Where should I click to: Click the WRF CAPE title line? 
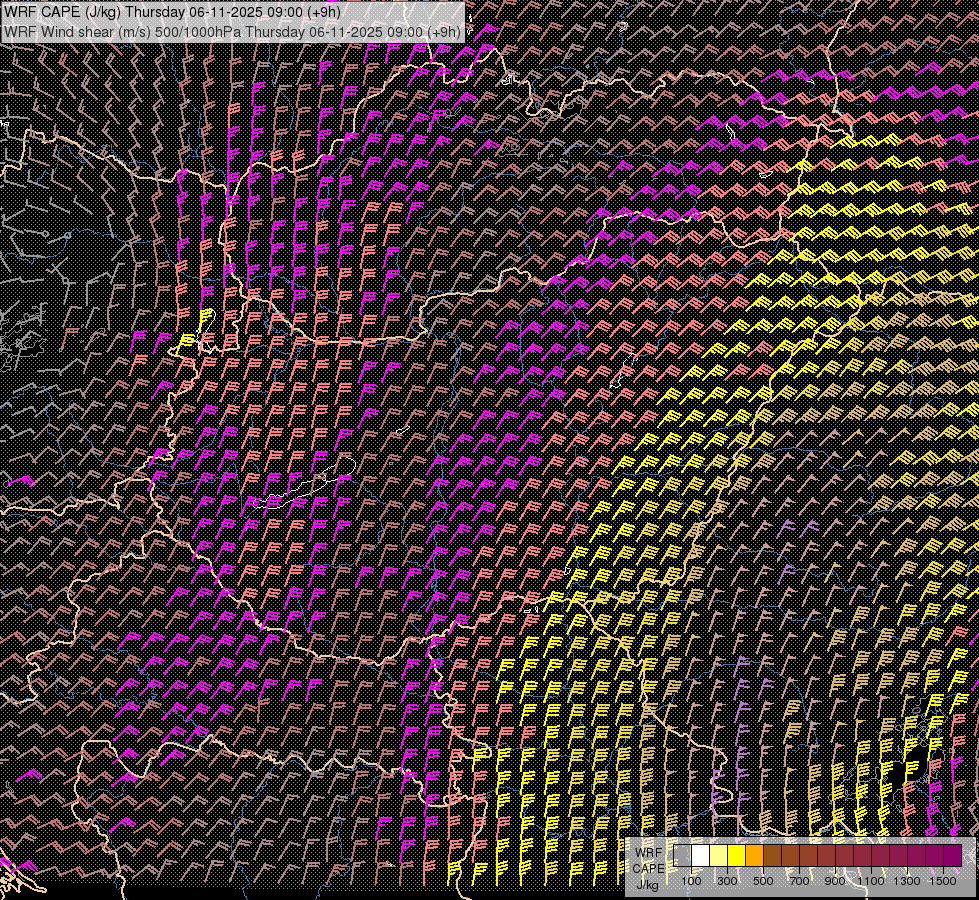[x=172, y=13]
